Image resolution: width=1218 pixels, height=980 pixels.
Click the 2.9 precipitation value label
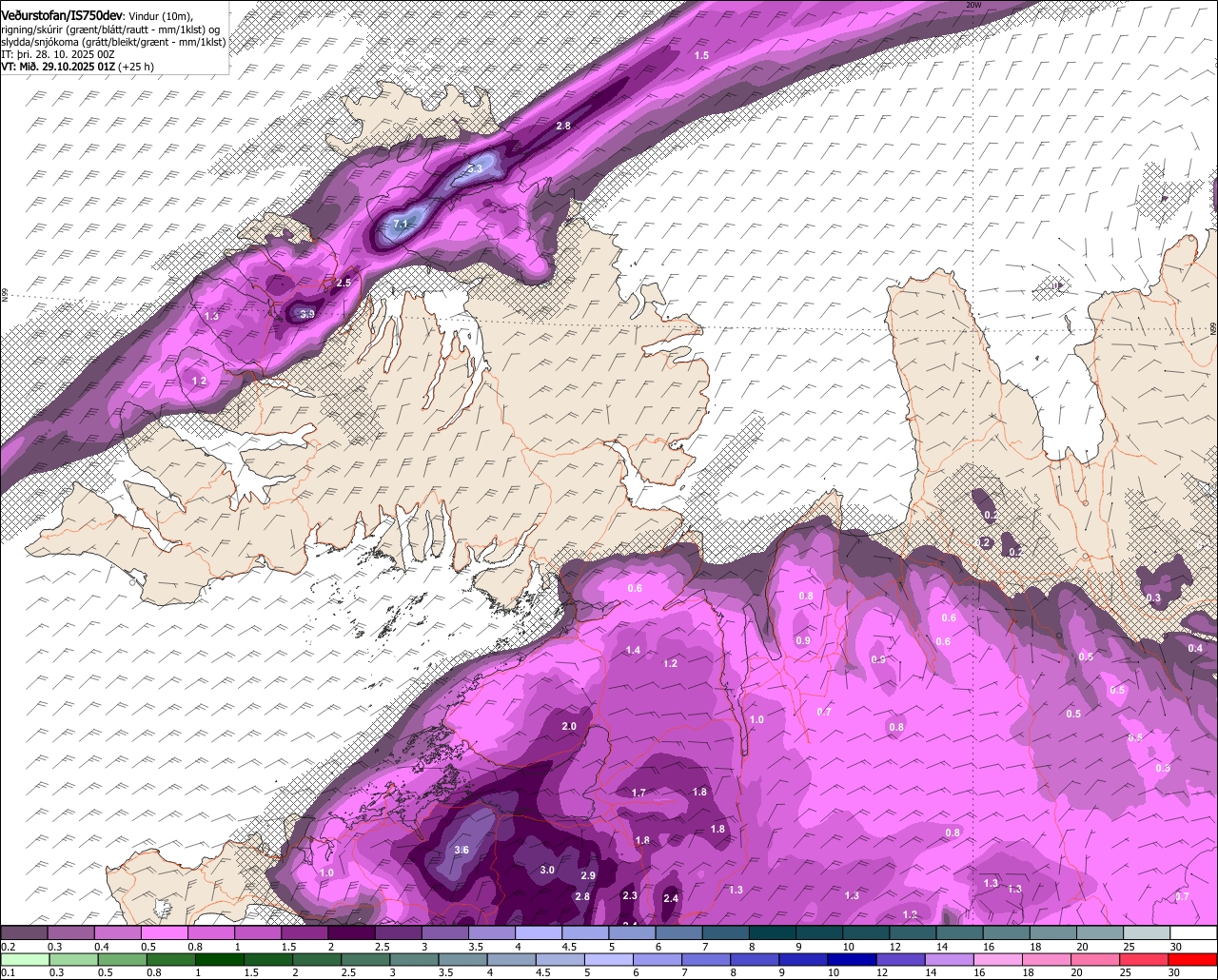coord(588,875)
